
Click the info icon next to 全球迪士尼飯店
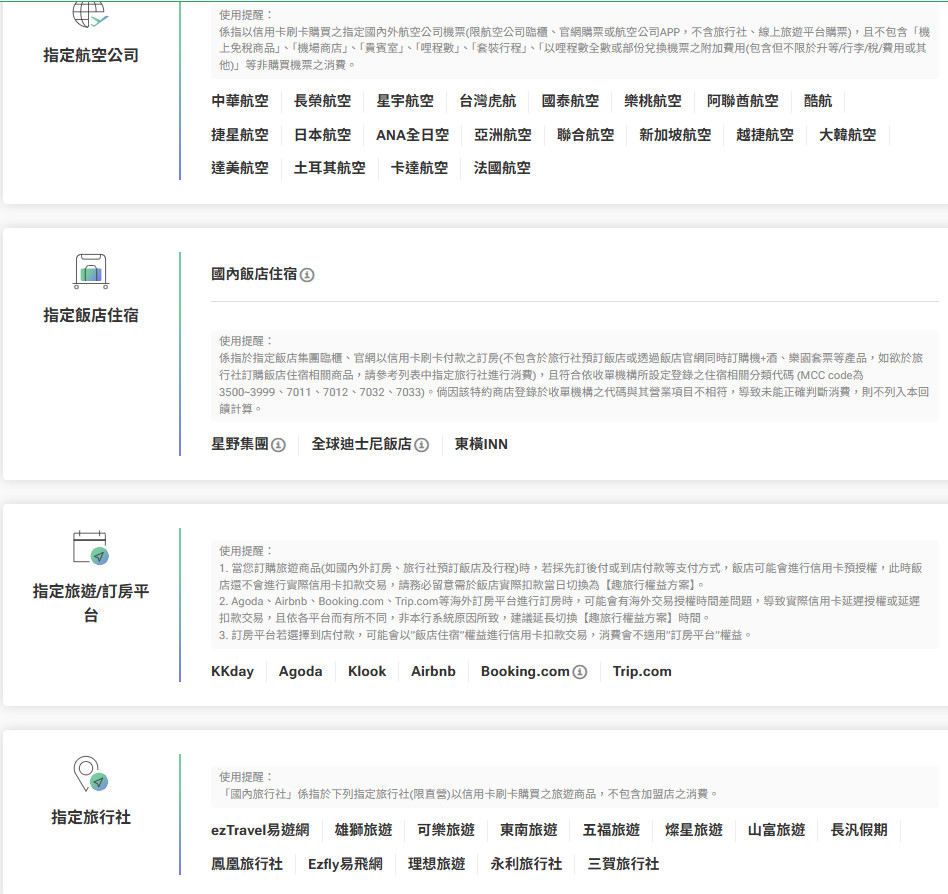(x=422, y=445)
